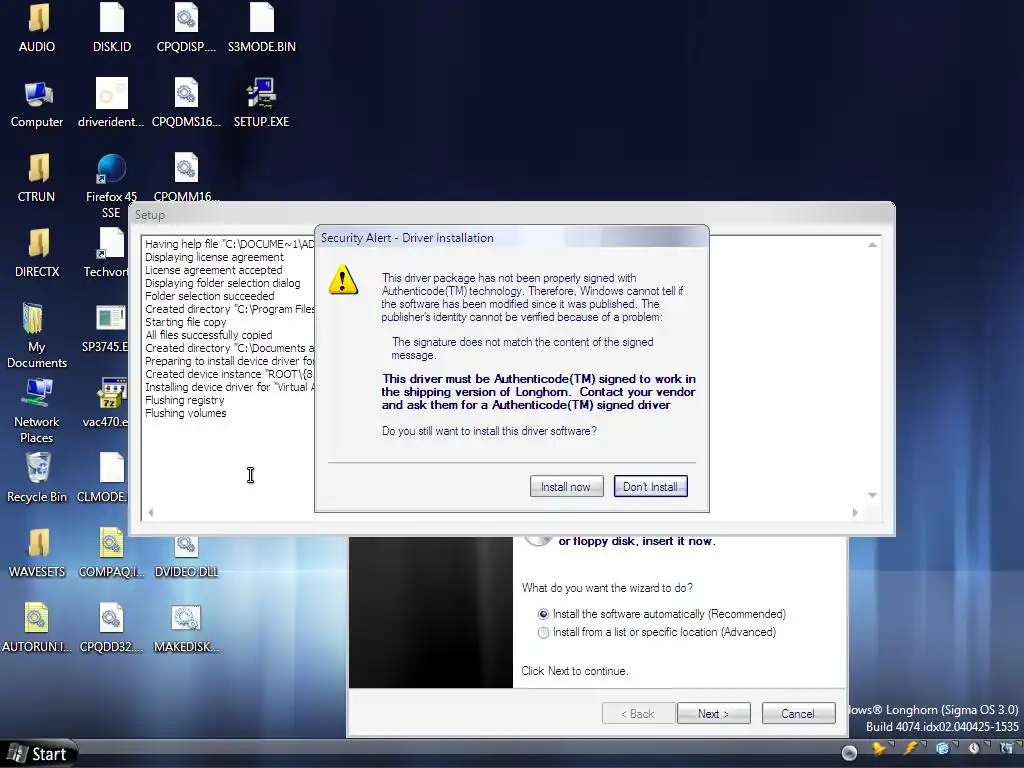Click the clock tray icon
Viewport: 1024px width, 768px height.
[x=974, y=748]
